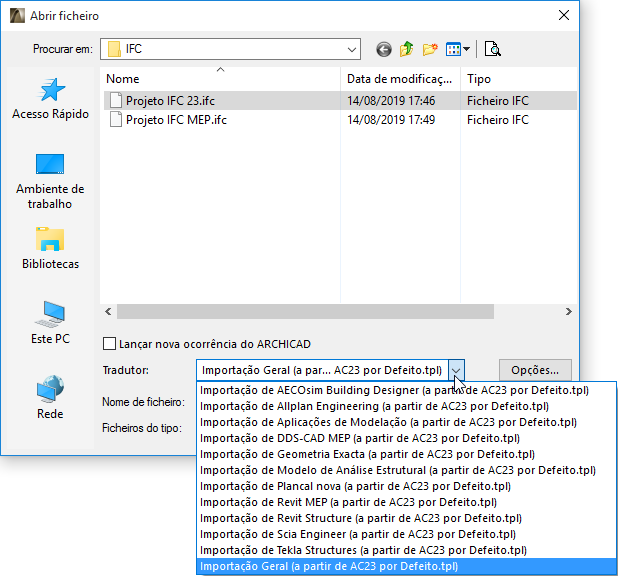
Task: Choose Importação de Plancal nova translator
Action: coord(406,486)
